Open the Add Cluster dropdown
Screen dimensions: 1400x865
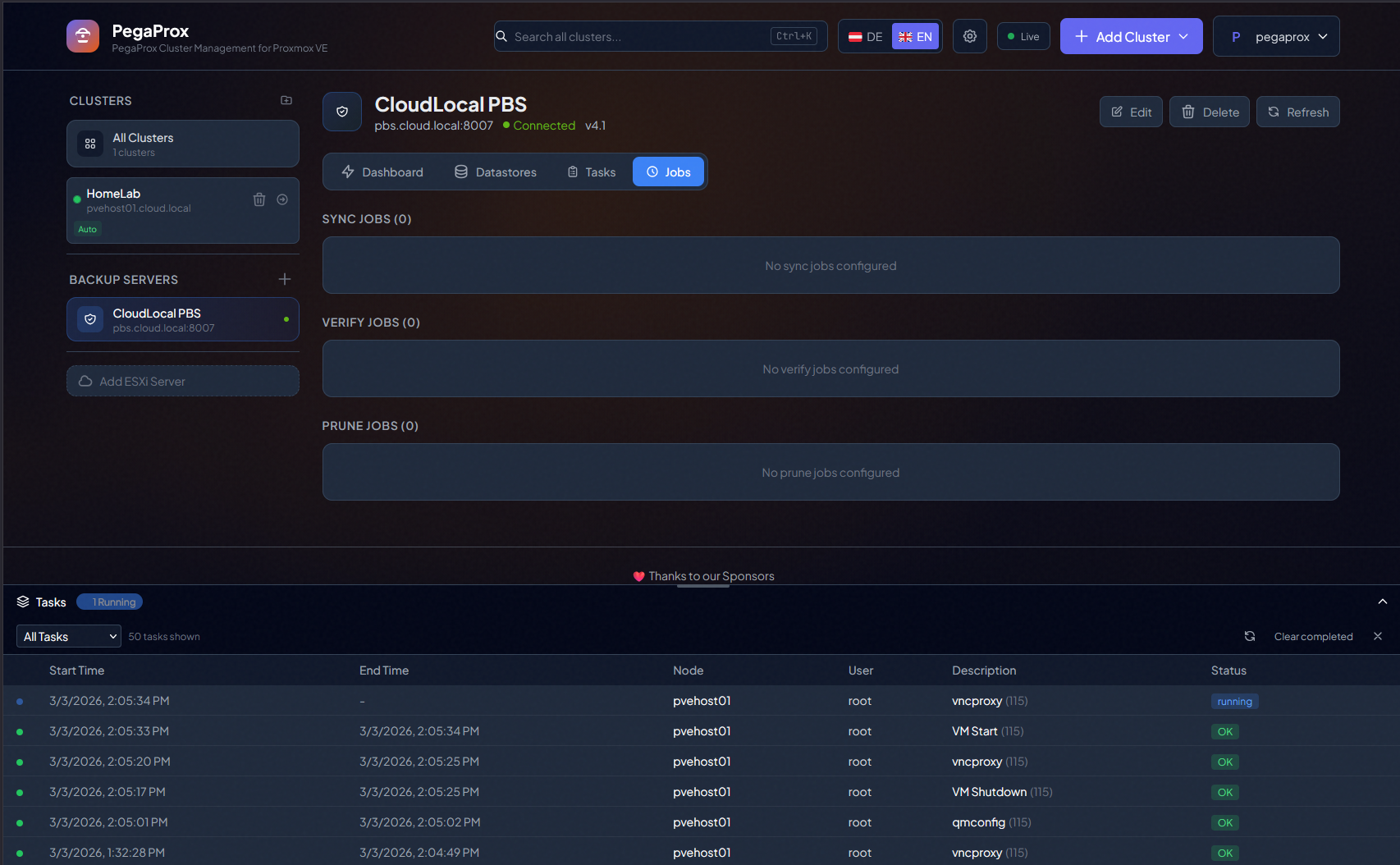pyautogui.click(x=1131, y=36)
